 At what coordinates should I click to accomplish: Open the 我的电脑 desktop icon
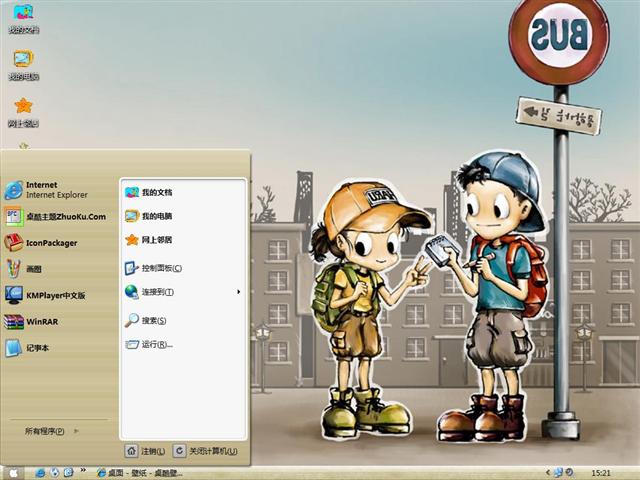coord(23,65)
